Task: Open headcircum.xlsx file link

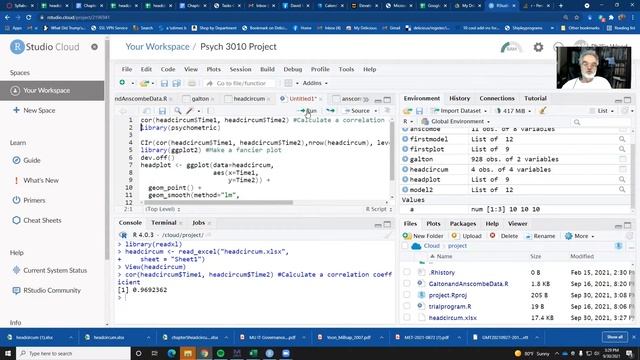Action: 452,318
